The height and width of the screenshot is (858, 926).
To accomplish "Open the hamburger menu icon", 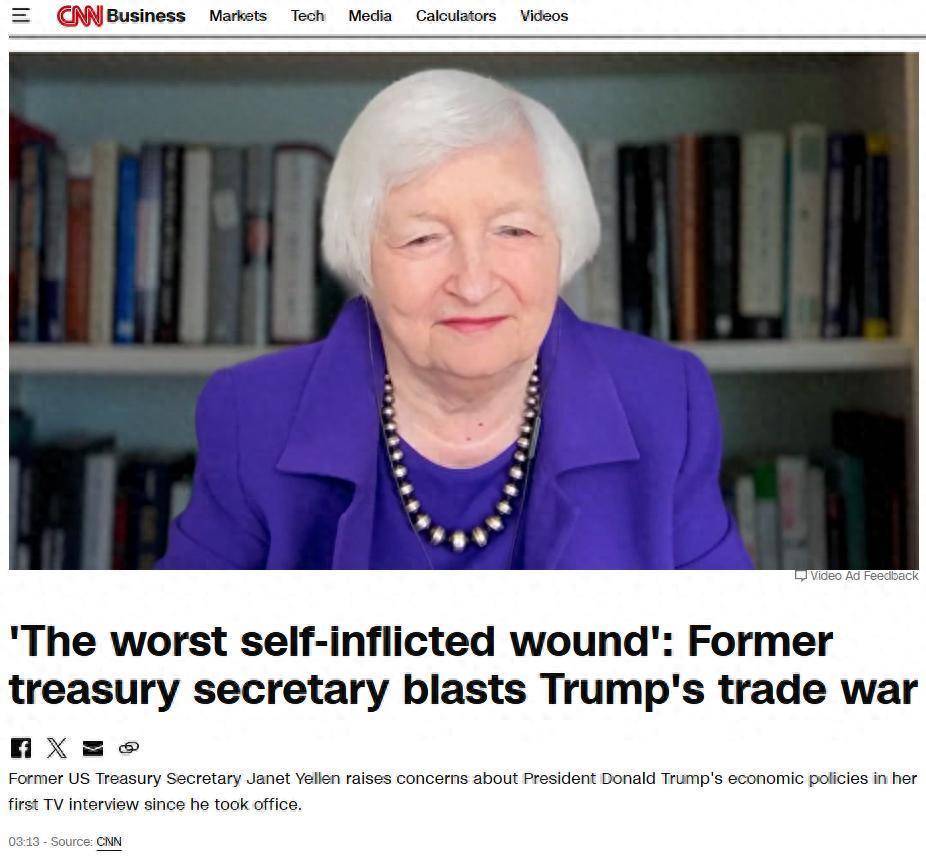I will click(x=21, y=15).
